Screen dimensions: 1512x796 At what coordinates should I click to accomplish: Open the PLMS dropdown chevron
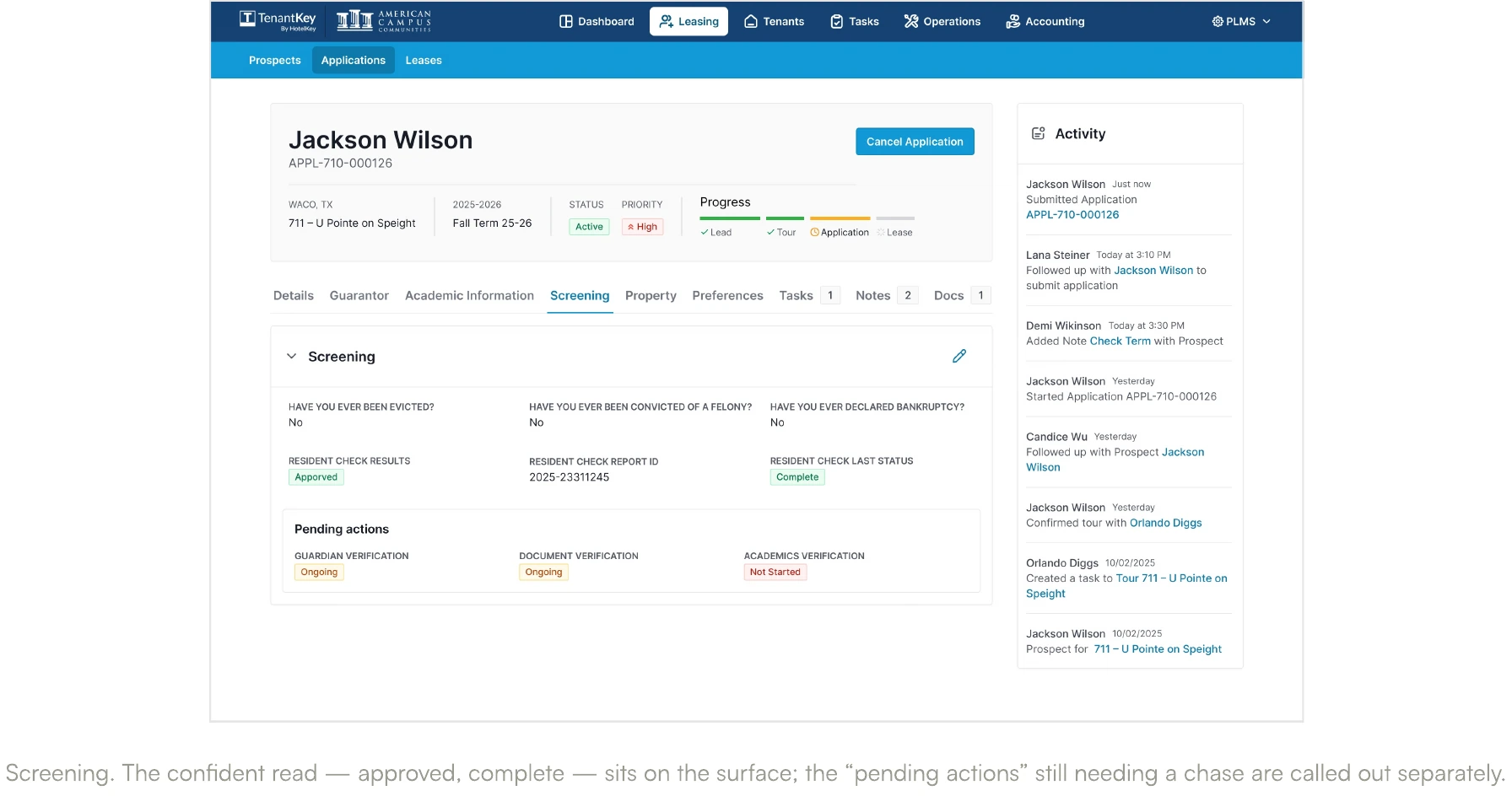coord(1266,21)
